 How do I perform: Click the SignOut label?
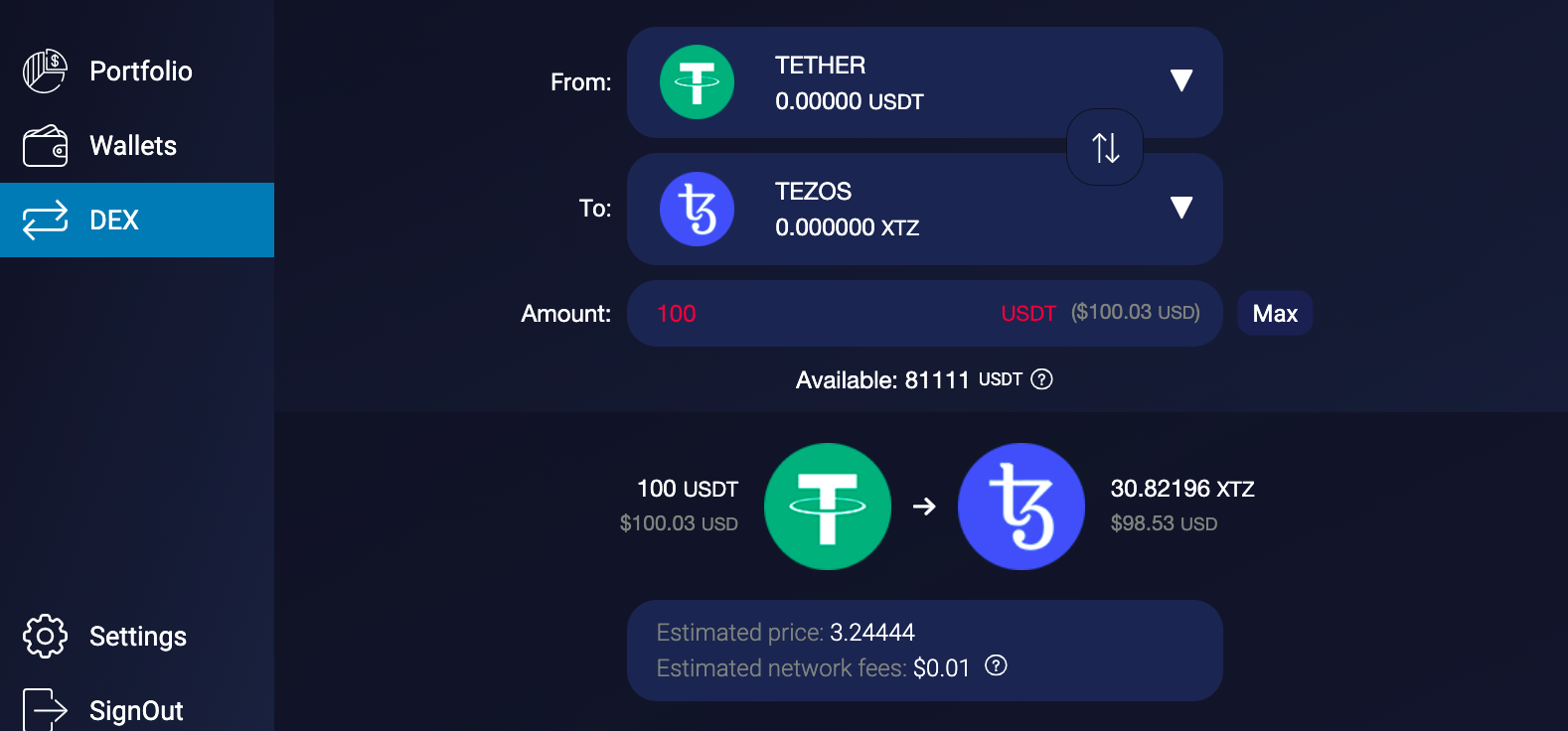pos(136,710)
